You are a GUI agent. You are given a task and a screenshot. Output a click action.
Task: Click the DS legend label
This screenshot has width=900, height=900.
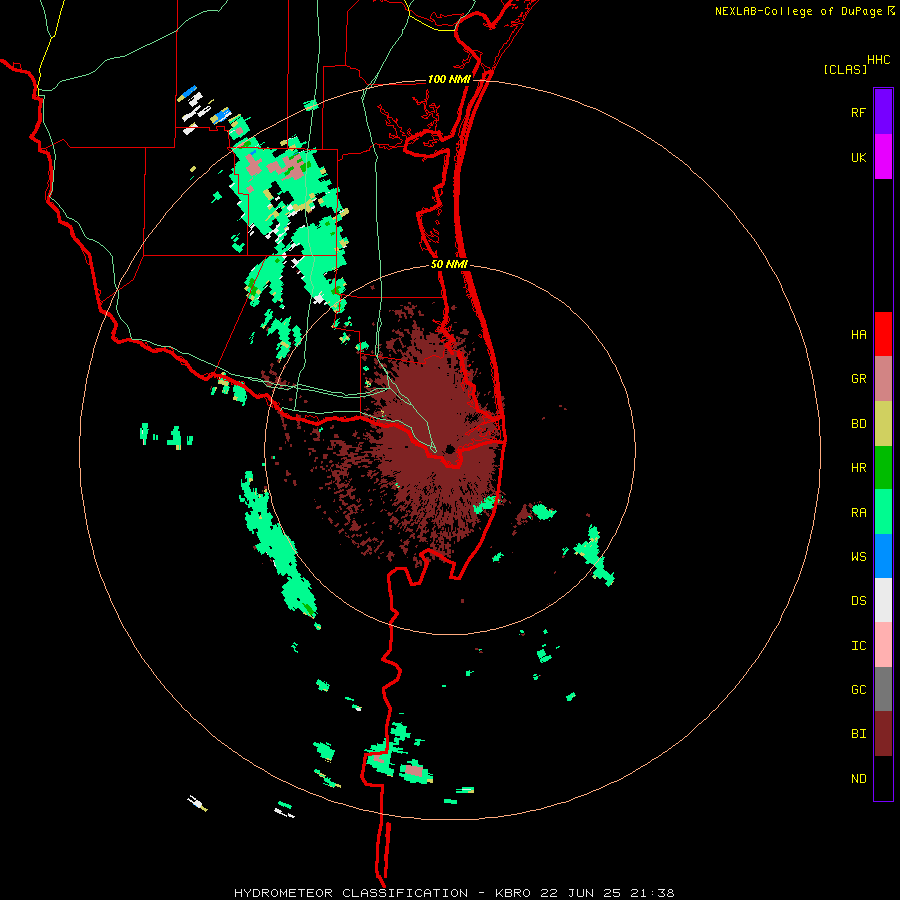point(858,601)
